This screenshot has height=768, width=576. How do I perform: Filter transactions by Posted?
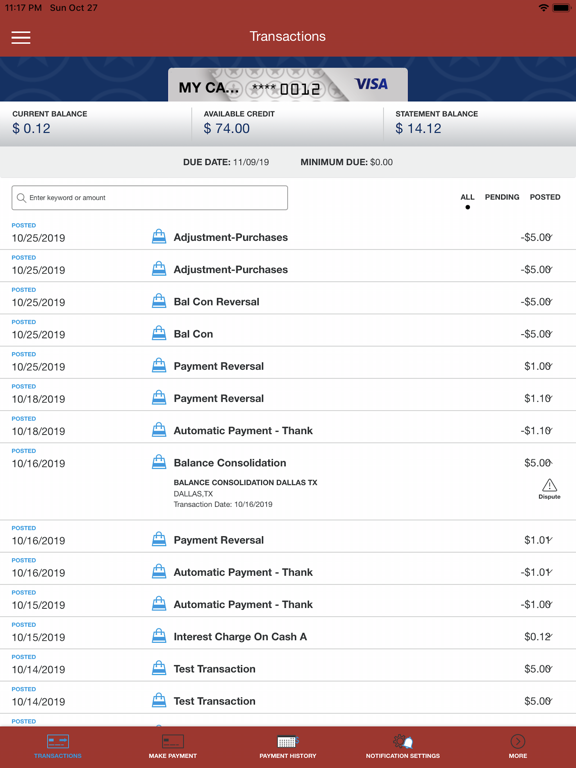click(x=545, y=197)
